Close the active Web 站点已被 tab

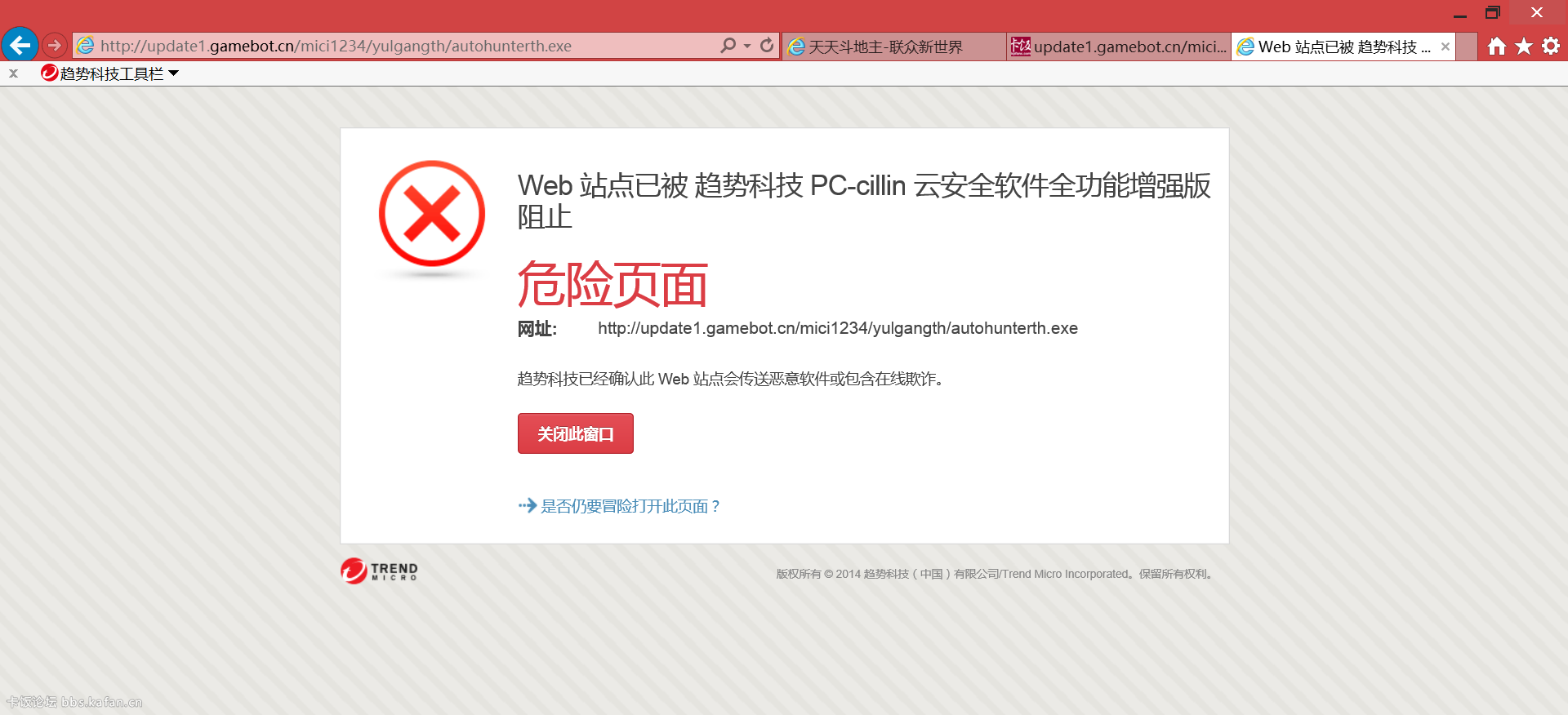coord(1445,47)
